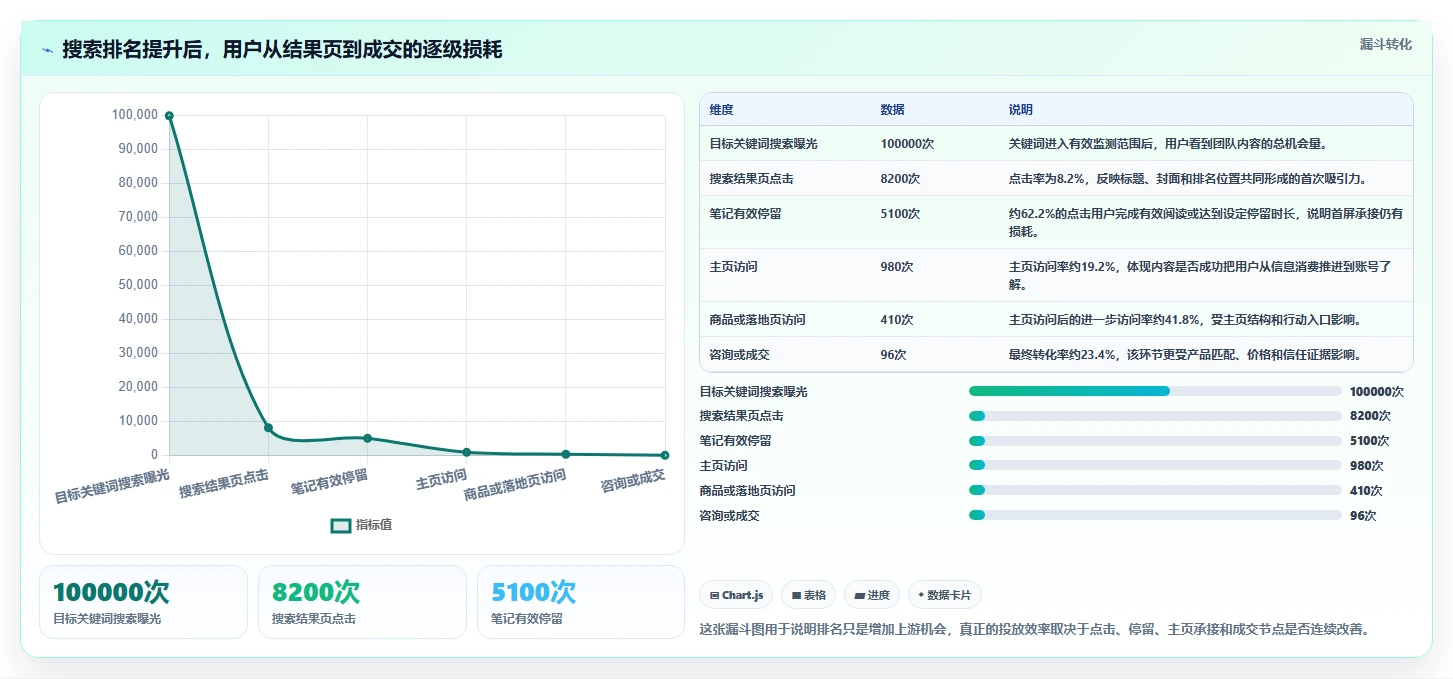Click the 980次 value beside progress bar

[x=1366, y=466]
